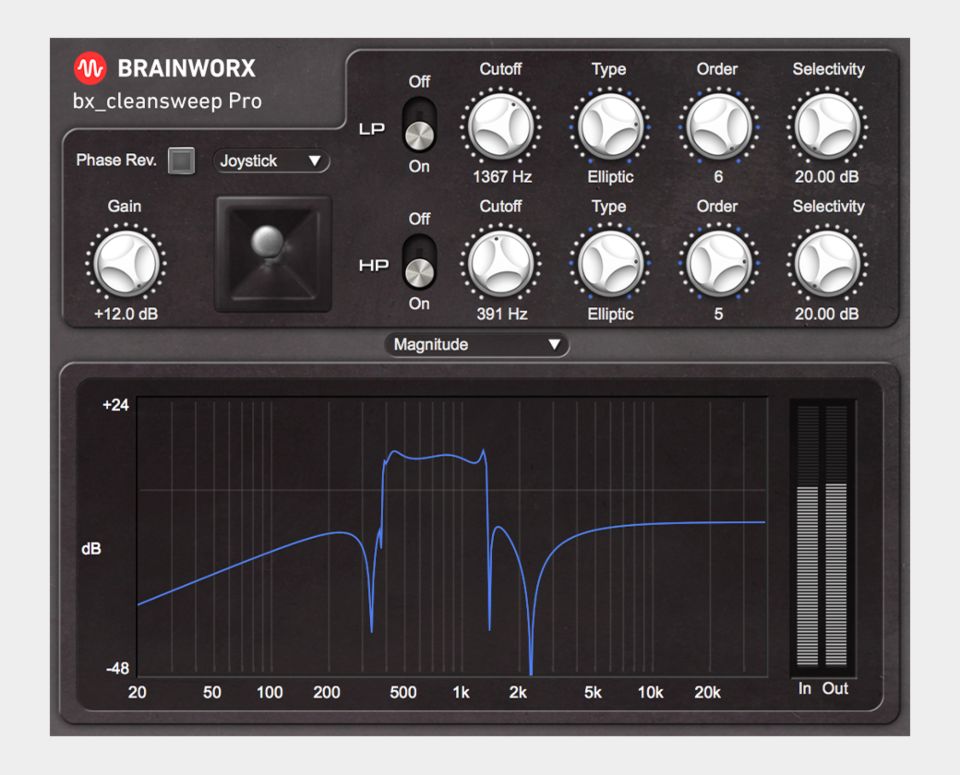Click the LP Cutoff knob

500,128
